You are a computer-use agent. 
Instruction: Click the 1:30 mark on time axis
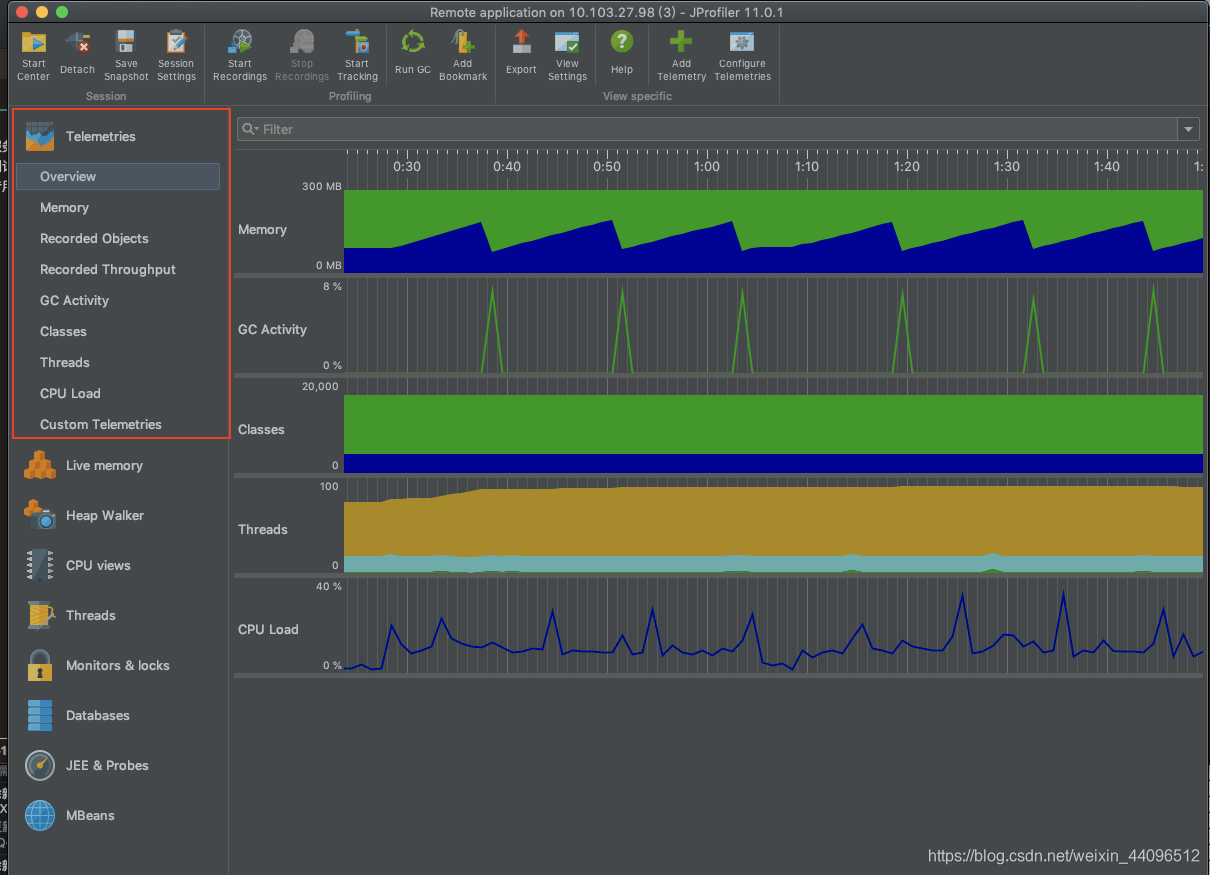(1007, 166)
